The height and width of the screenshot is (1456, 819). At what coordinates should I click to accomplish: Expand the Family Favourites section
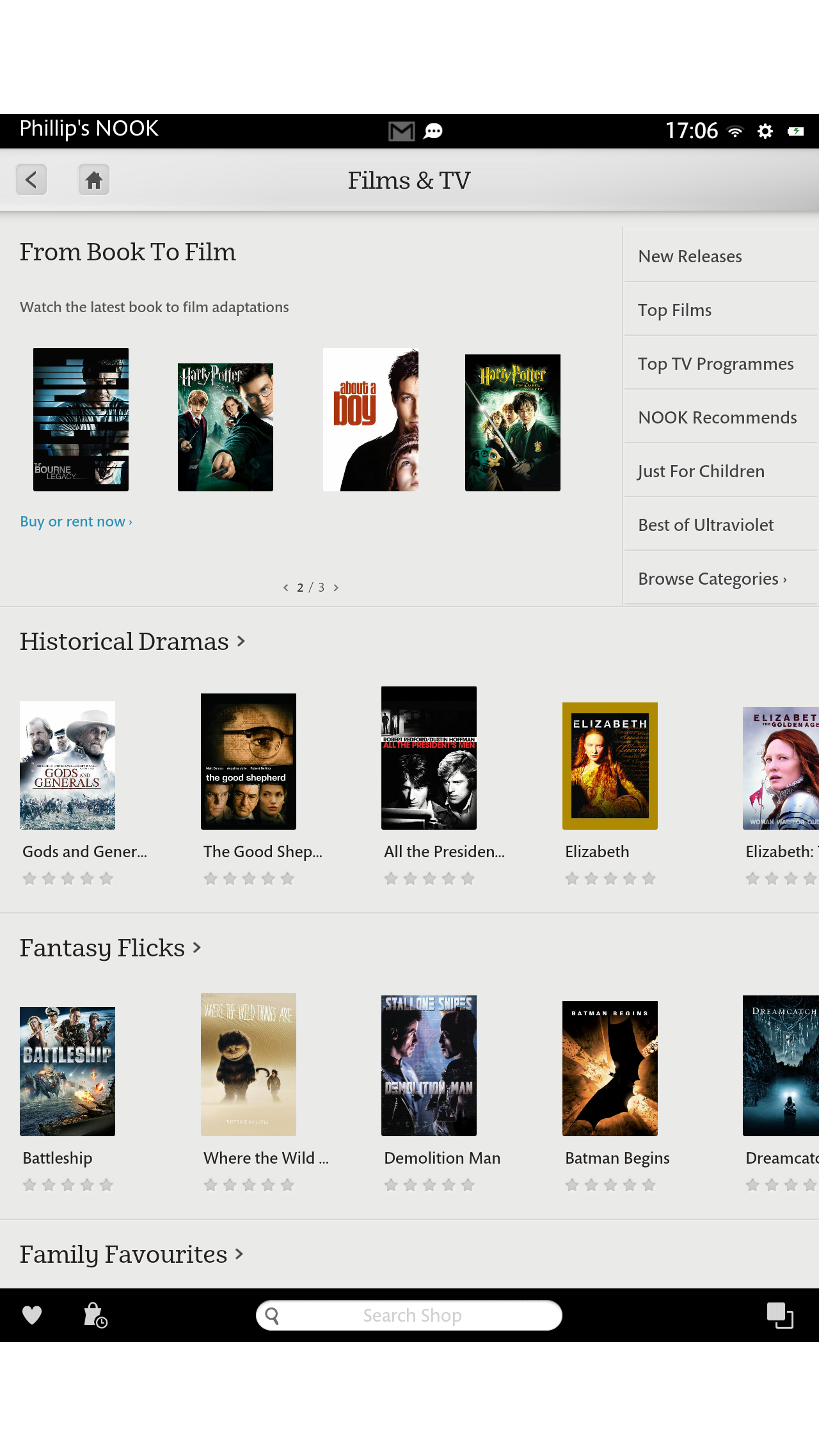click(x=132, y=1254)
